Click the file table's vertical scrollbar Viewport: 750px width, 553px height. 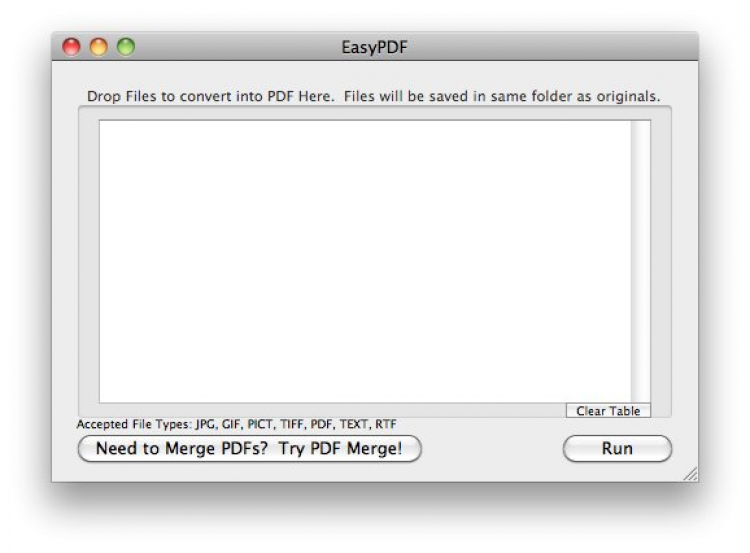pos(640,260)
